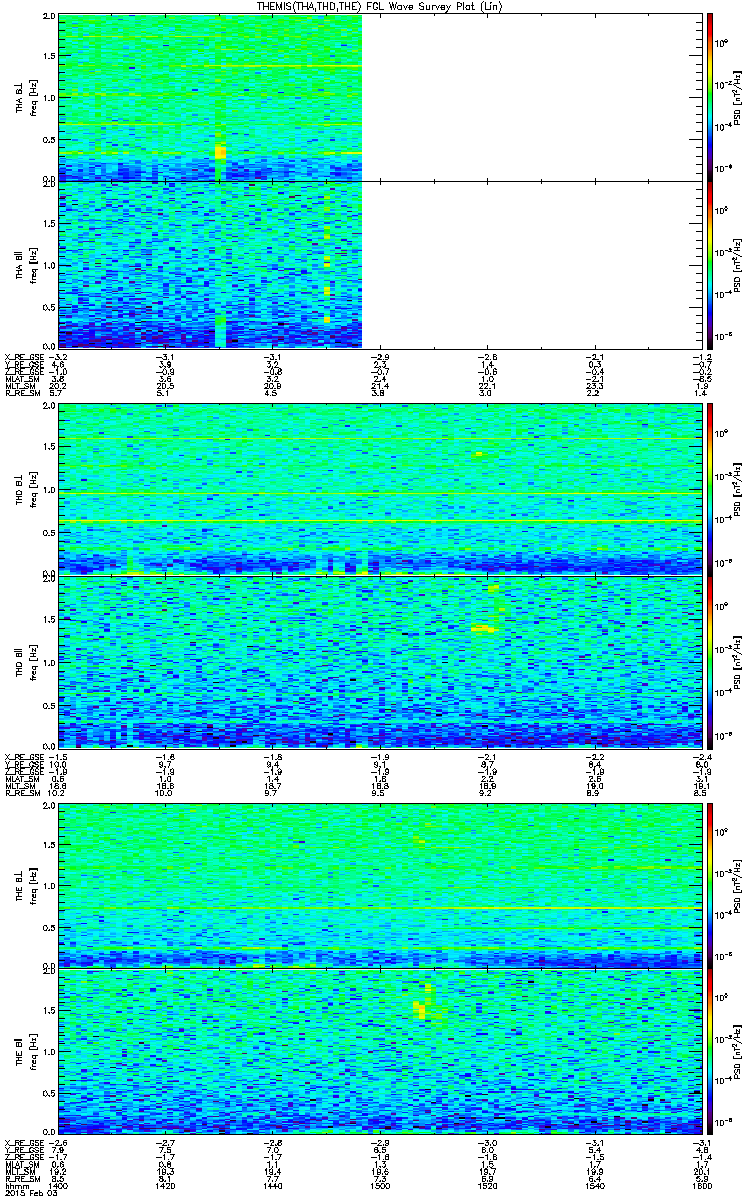The height and width of the screenshot is (1200, 750).
Task: Click the PSD [nT²/Hz] label beside THA B-perpendicular
Action: coord(738,97)
